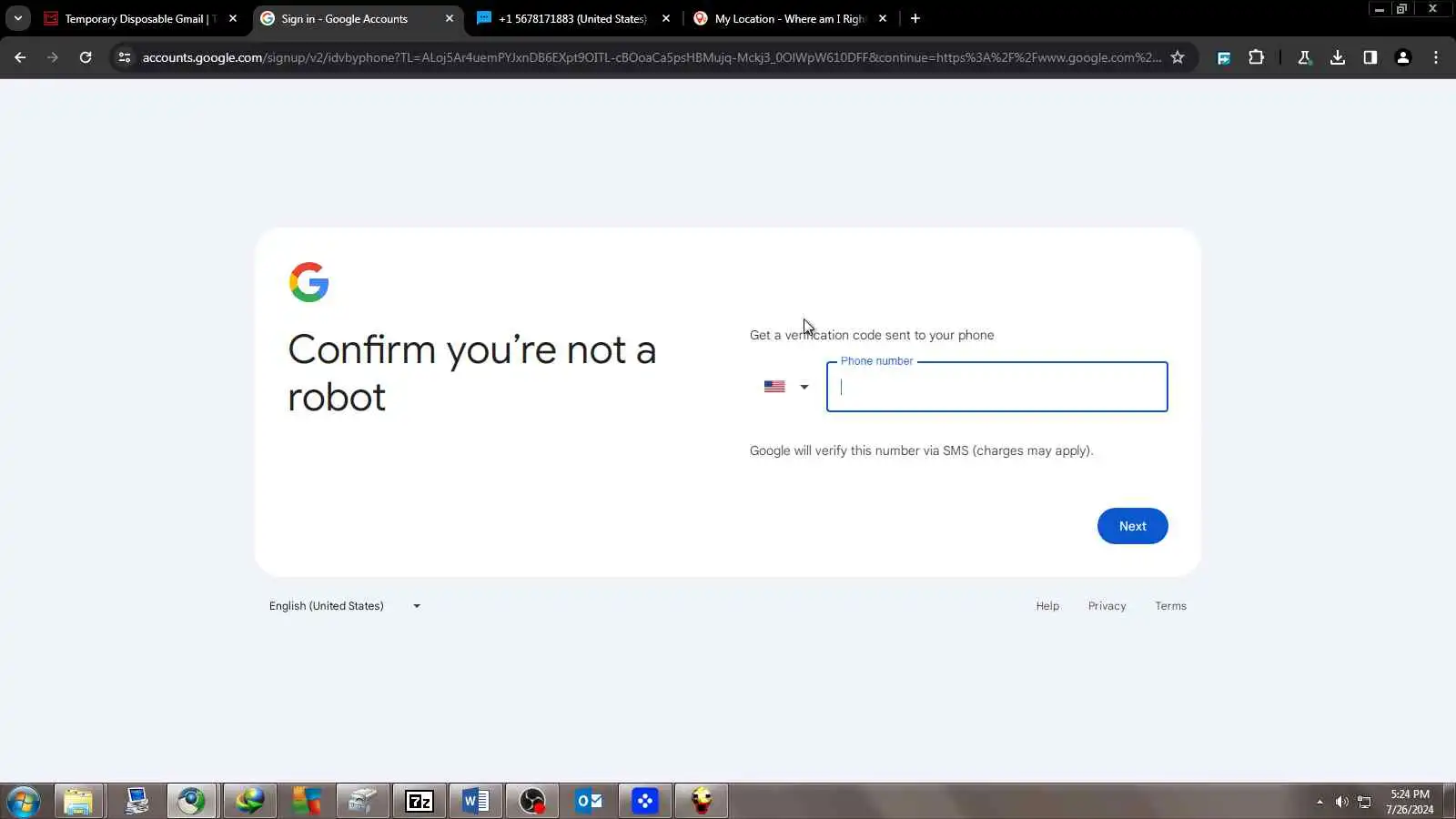Viewport: 1456px width, 819px height.
Task: Open Outlook from the taskbar
Action: click(x=589, y=802)
